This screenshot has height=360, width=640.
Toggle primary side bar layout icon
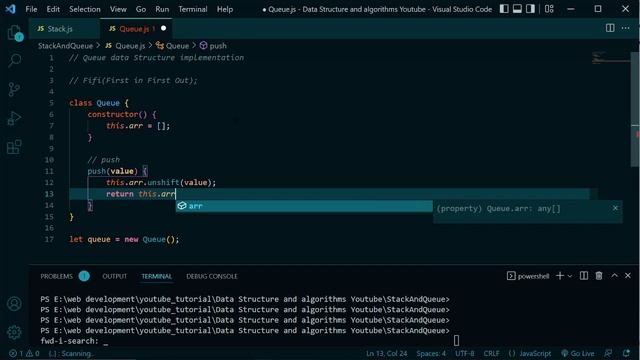(x=504, y=9)
